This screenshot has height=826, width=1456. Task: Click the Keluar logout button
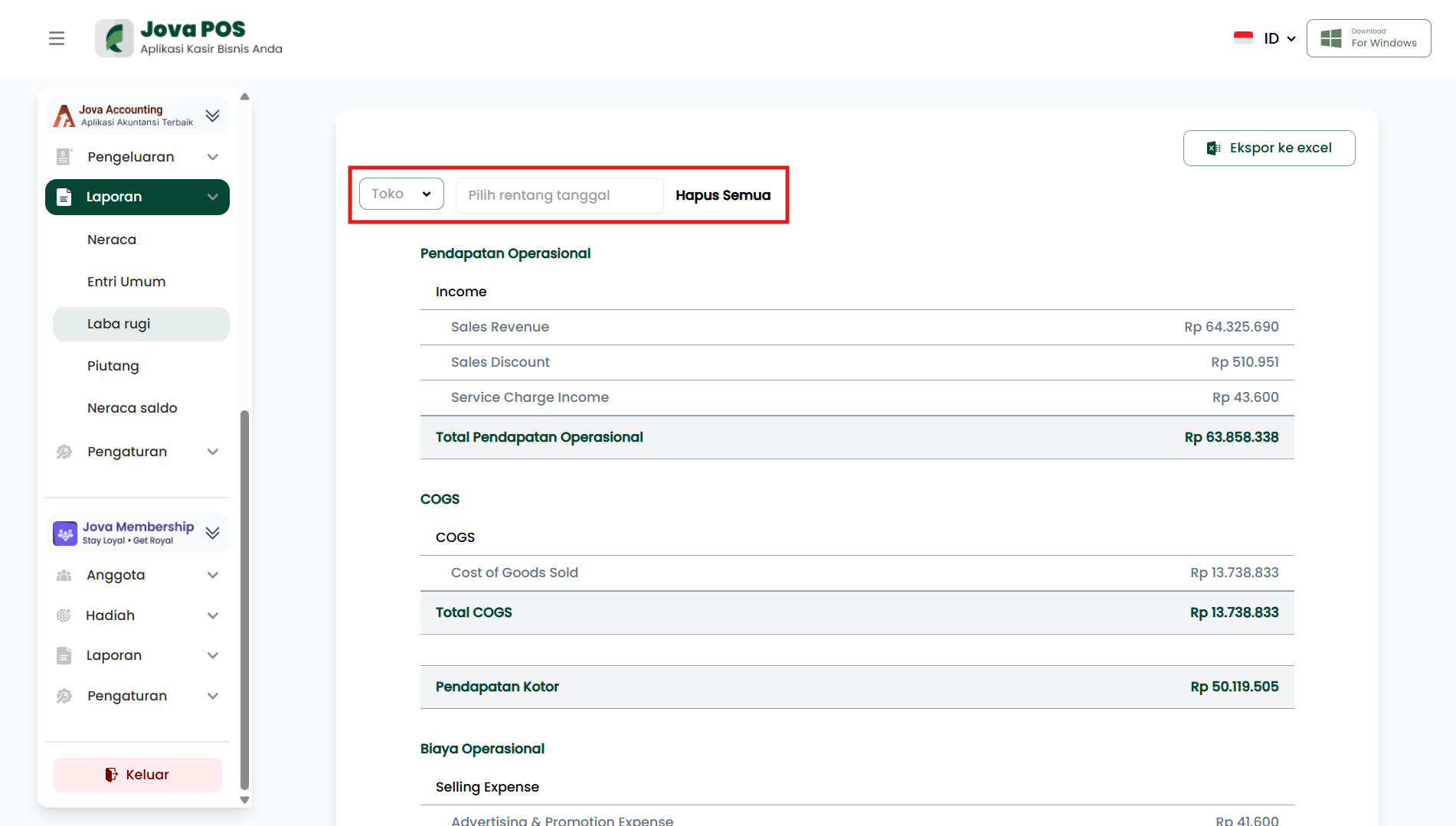coord(137,775)
